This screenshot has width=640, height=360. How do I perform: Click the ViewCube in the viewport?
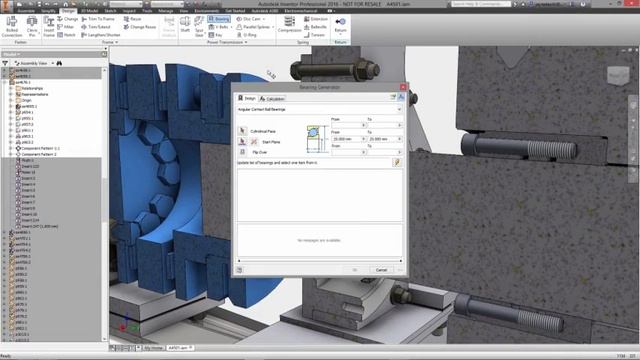pos(618,76)
